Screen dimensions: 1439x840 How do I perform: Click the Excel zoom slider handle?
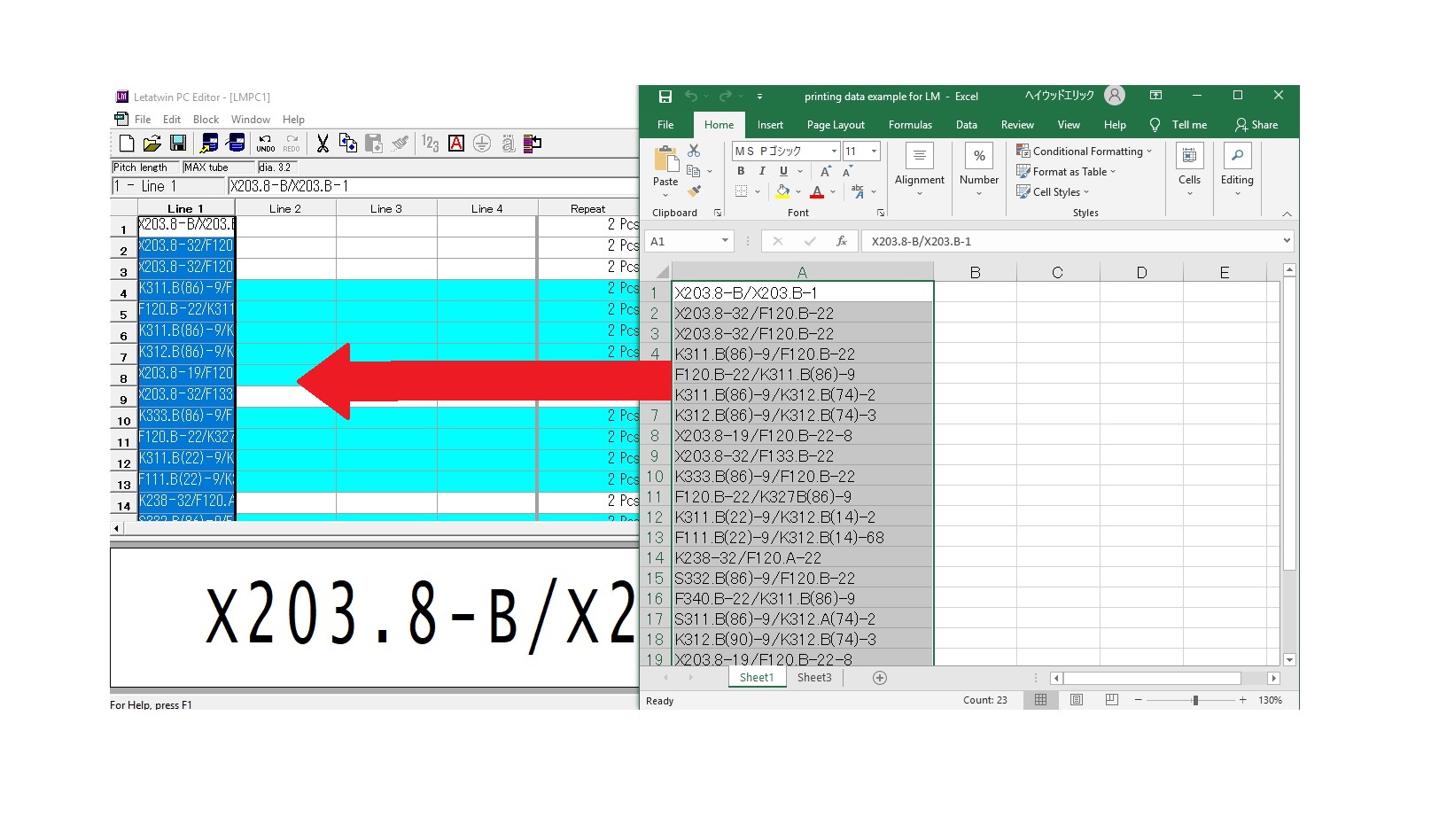click(1195, 700)
